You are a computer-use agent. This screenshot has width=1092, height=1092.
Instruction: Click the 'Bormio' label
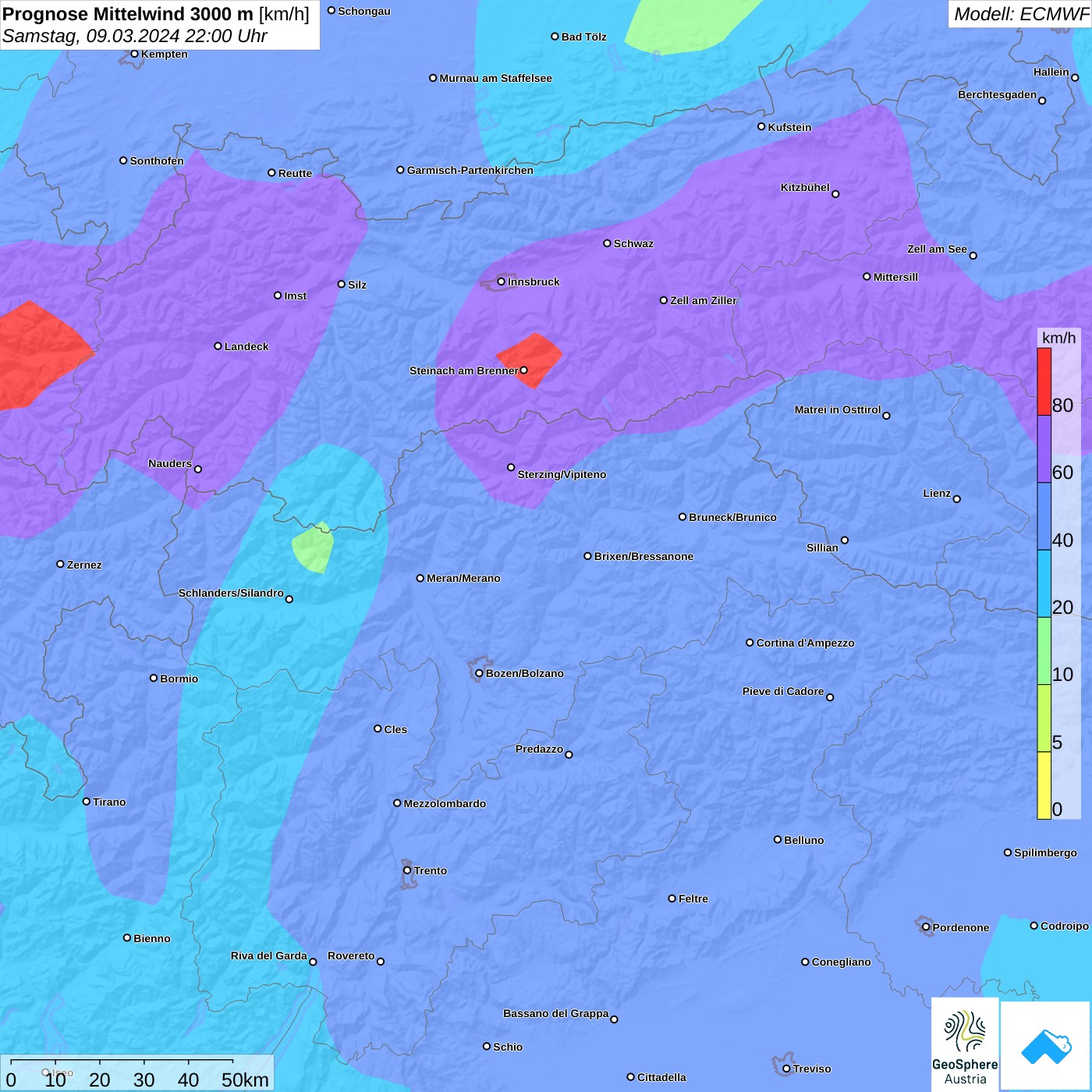tap(179, 679)
